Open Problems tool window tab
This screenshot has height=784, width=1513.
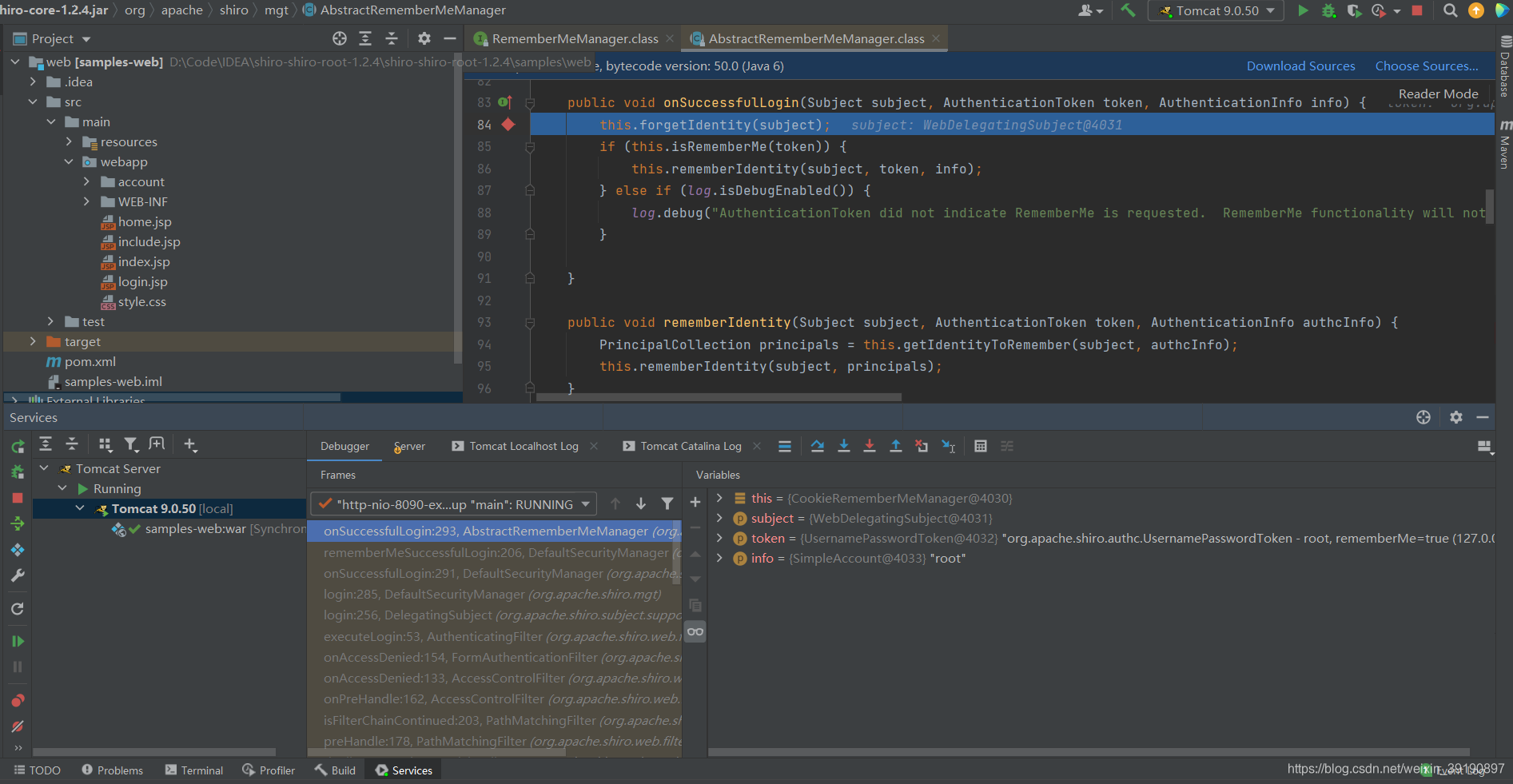click(112, 770)
